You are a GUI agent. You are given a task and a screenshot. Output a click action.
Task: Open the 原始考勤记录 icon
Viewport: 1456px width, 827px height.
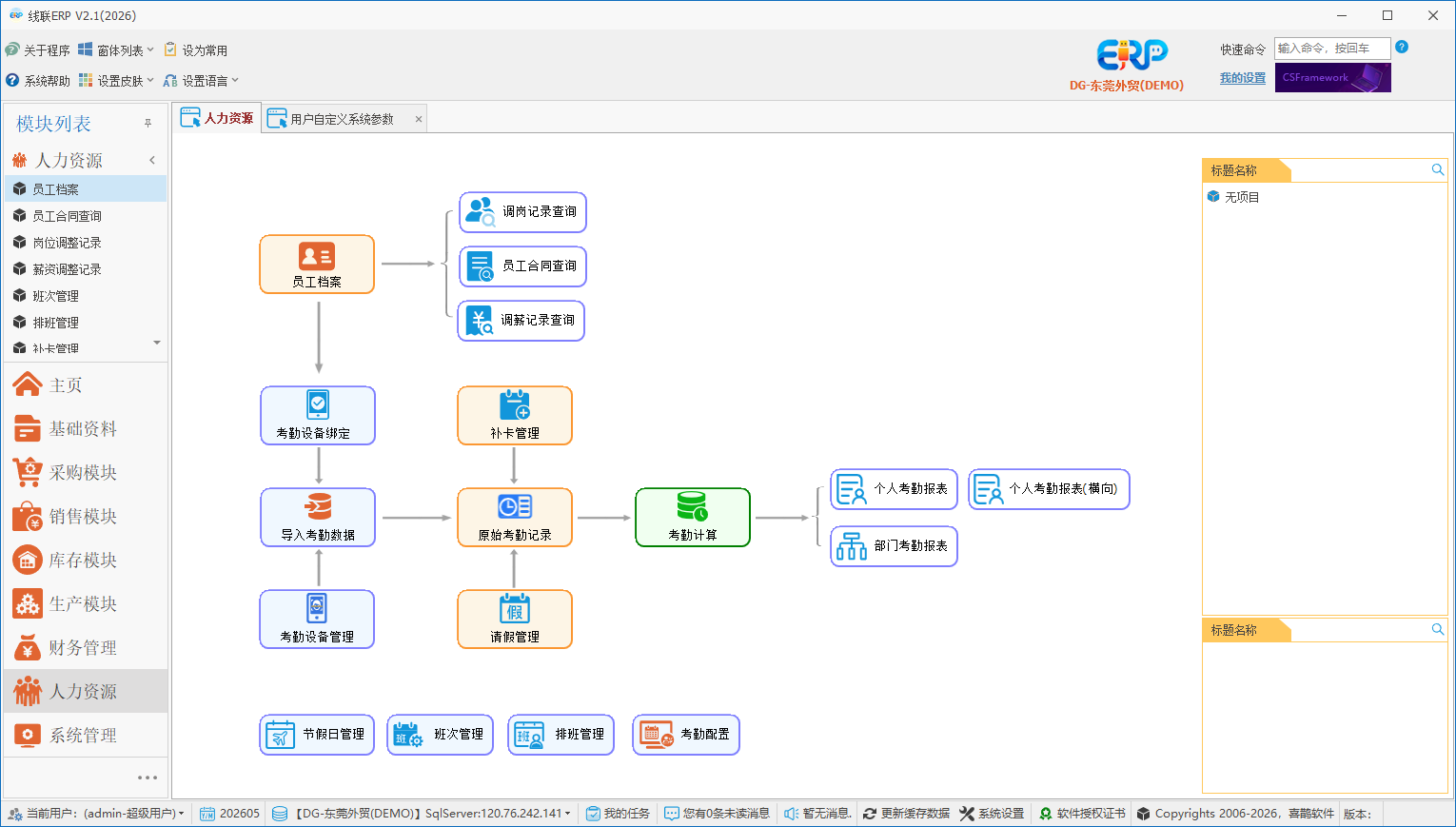515,518
